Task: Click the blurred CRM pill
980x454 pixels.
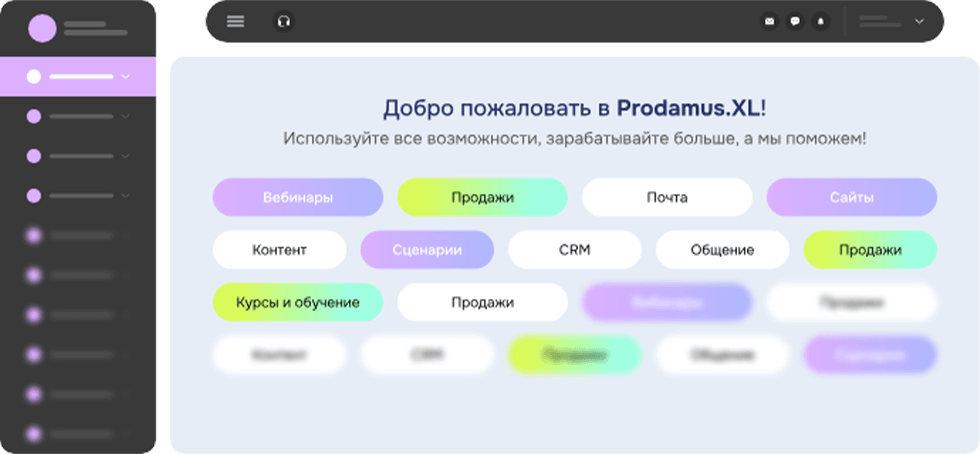Action: tap(427, 355)
